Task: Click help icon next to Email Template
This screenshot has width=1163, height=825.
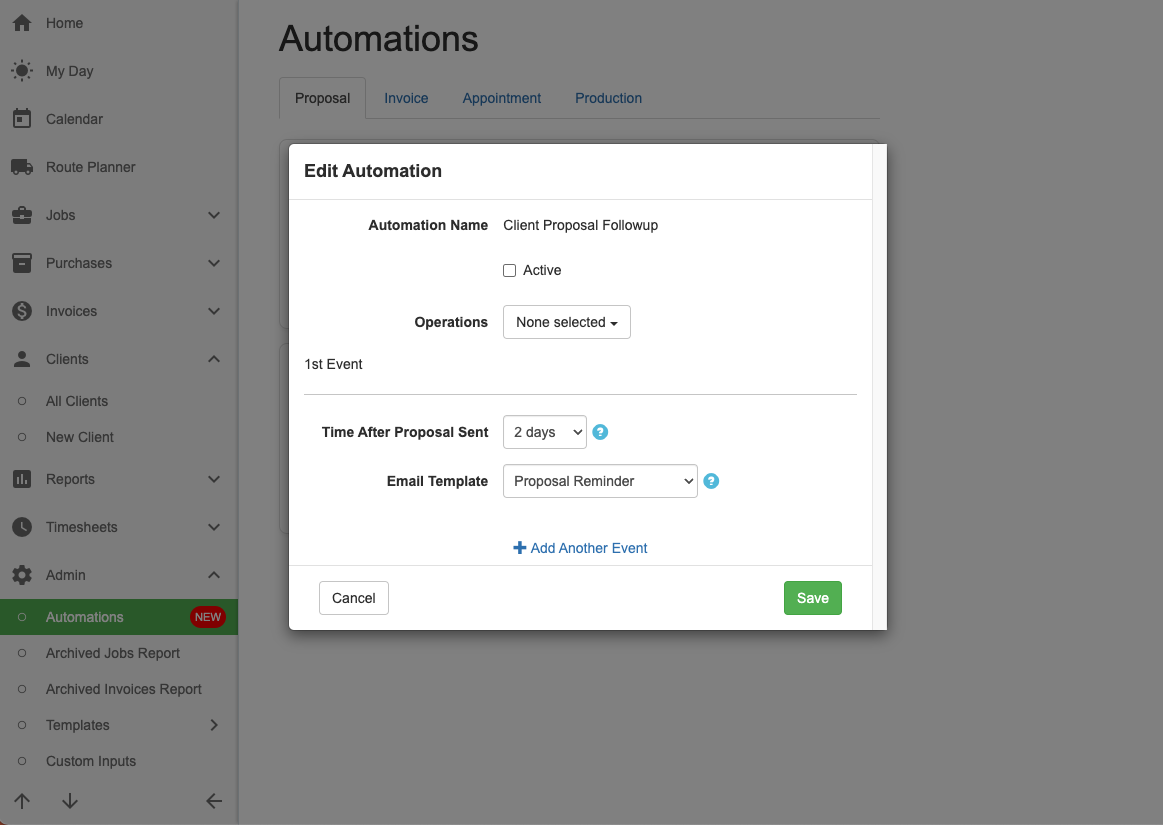Action: [x=711, y=481]
